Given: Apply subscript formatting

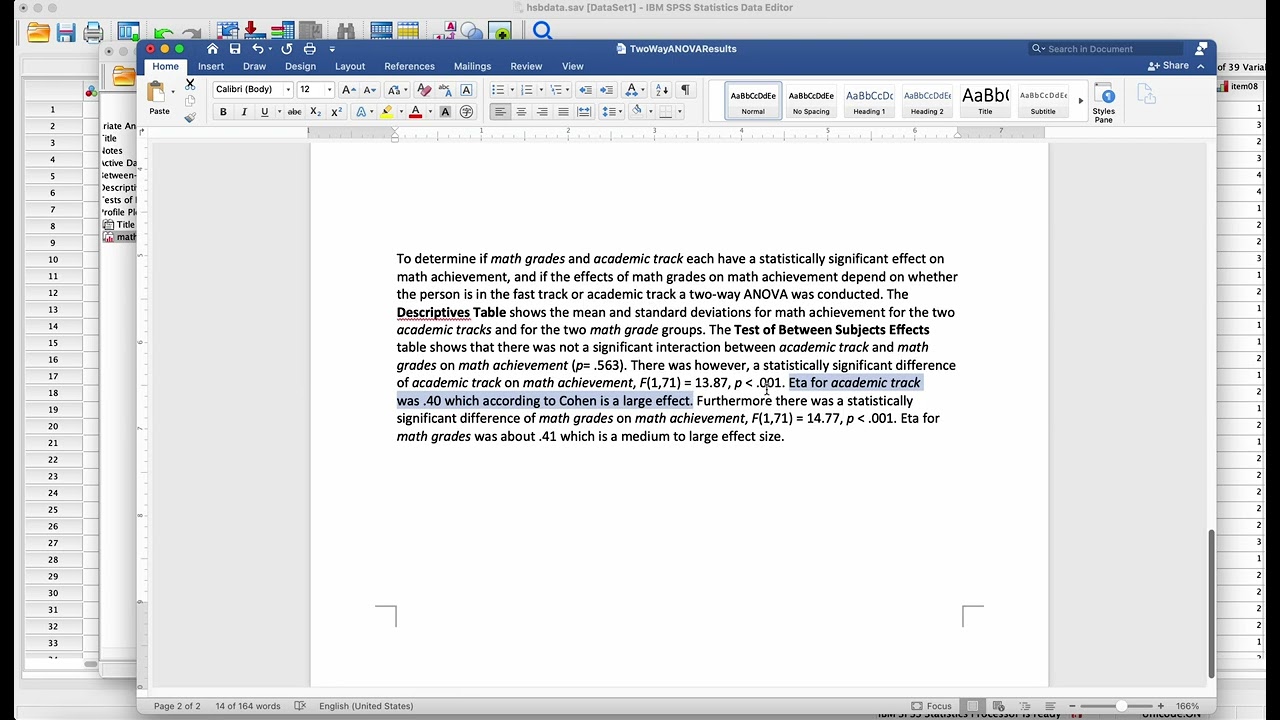Looking at the screenshot, I should click(315, 112).
